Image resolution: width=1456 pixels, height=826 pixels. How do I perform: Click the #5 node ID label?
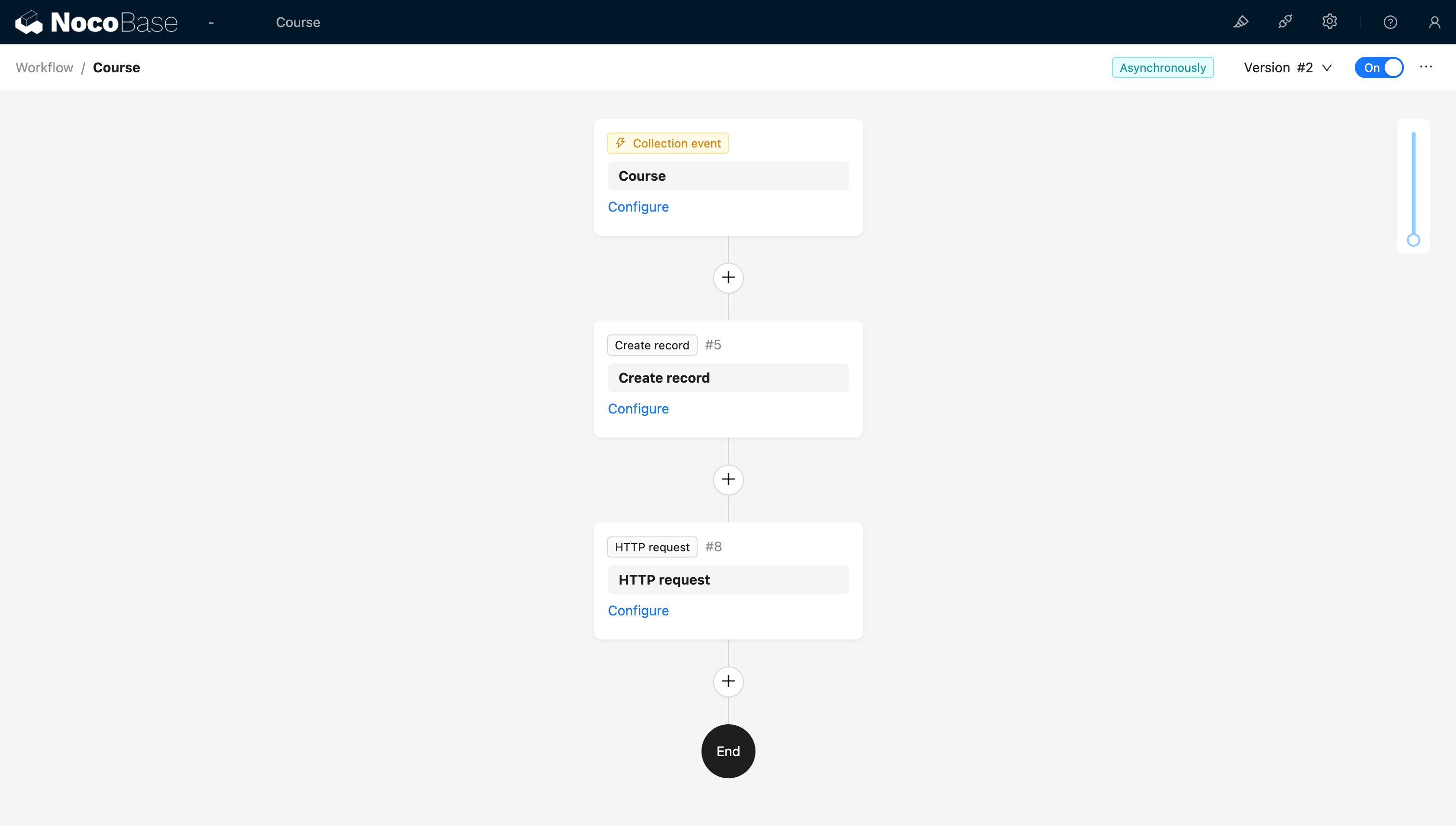point(713,345)
